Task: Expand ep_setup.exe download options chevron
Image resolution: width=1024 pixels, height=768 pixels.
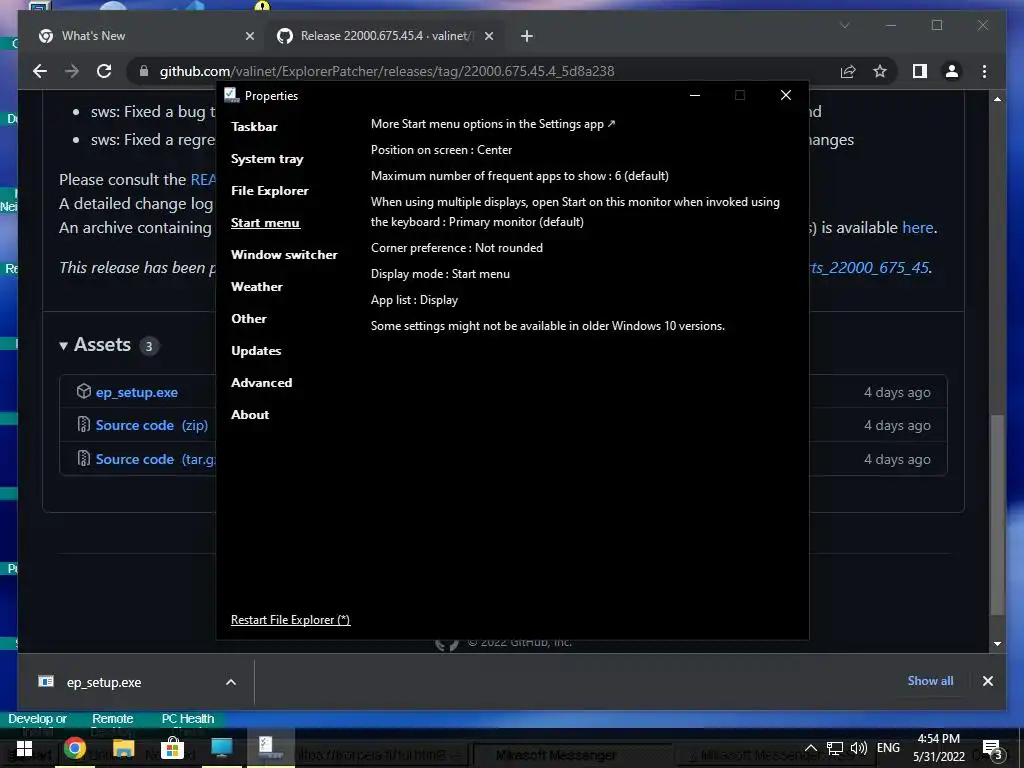Action: pyautogui.click(x=231, y=682)
